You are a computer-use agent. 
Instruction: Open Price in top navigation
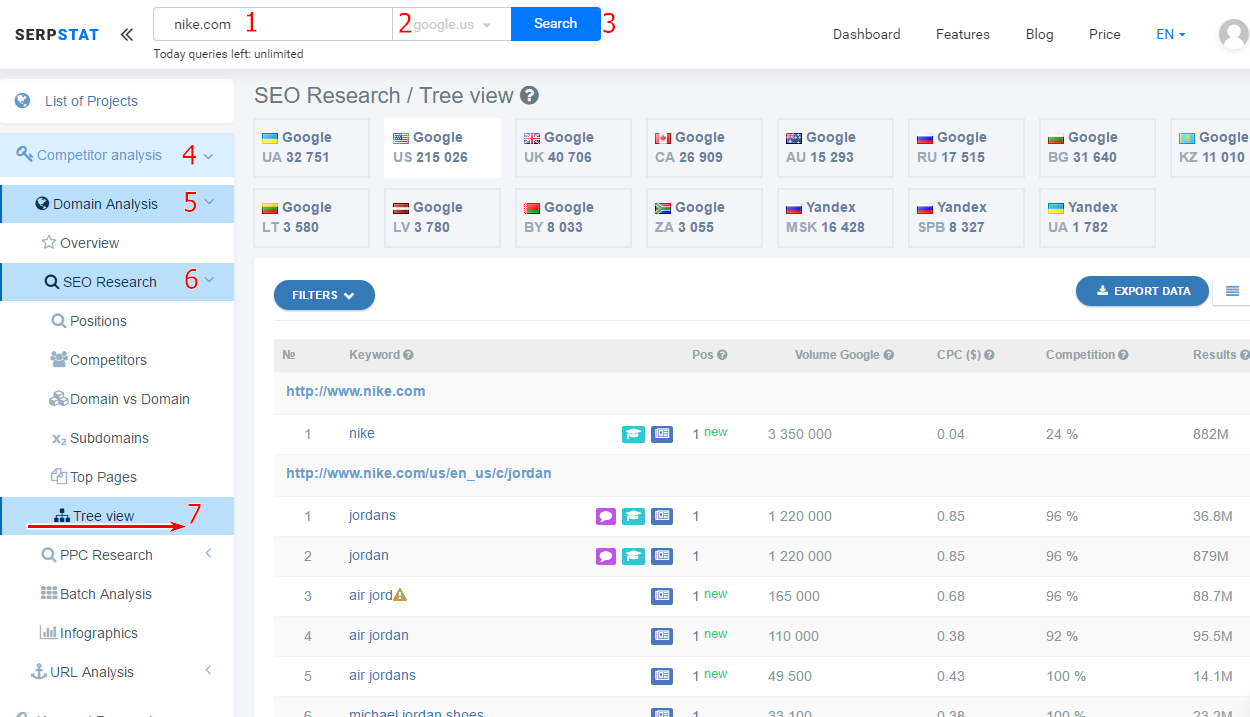pos(1104,34)
